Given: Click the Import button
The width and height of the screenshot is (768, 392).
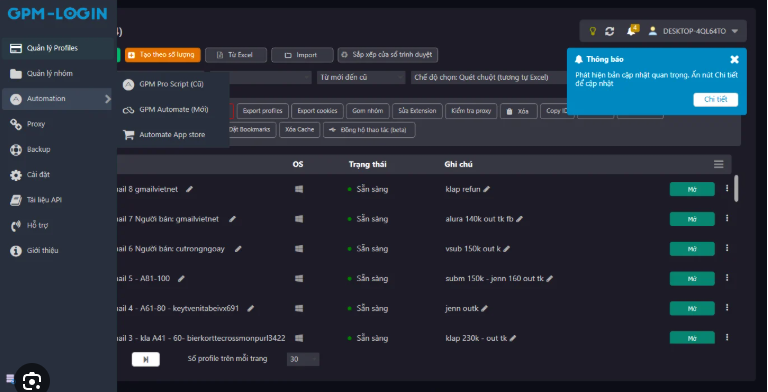Looking at the screenshot, I should coord(302,55).
